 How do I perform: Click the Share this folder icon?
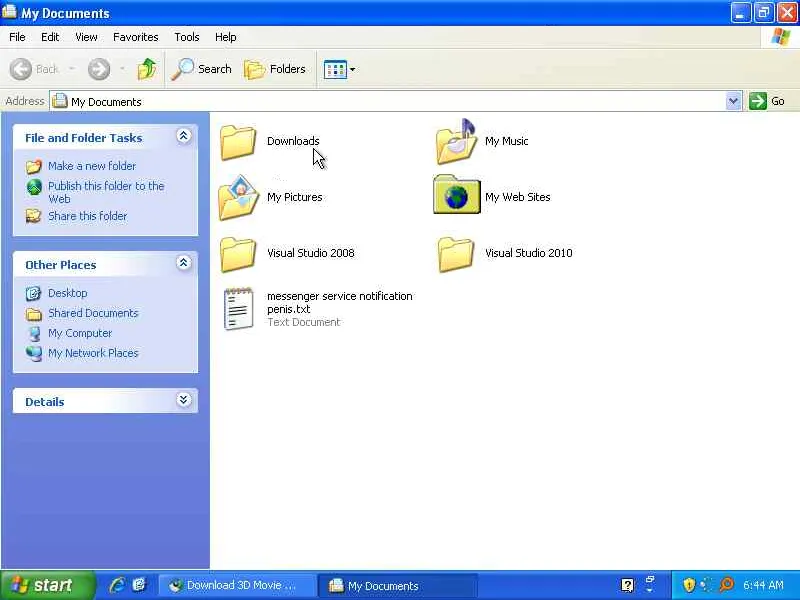34,216
